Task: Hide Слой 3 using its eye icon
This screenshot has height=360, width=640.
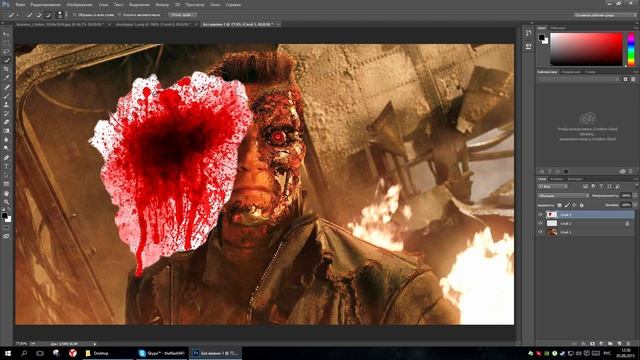Action: pos(540,214)
